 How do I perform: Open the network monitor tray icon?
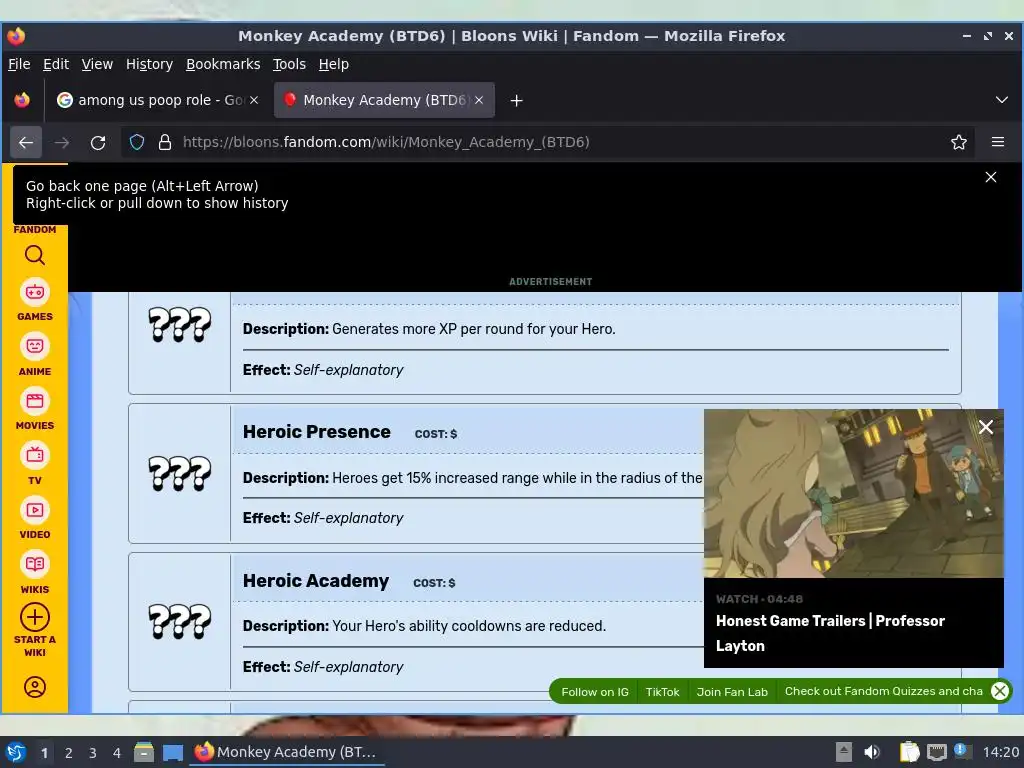tap(936, 753)
